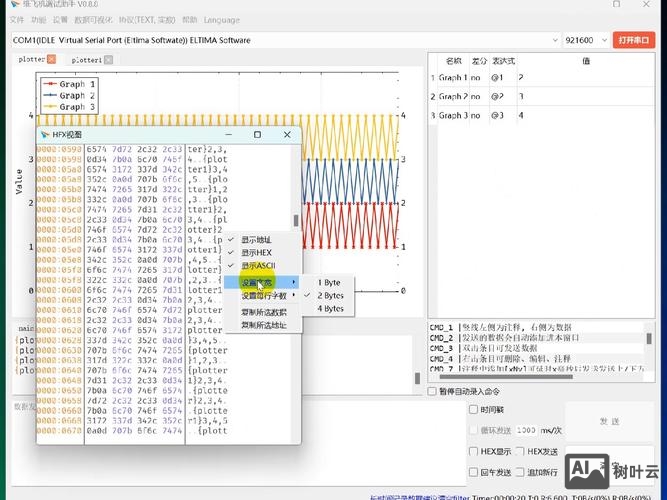Click the HEX视图 window title icon
This screenshot has height=500, width=667.
click(x=44, y=134)
